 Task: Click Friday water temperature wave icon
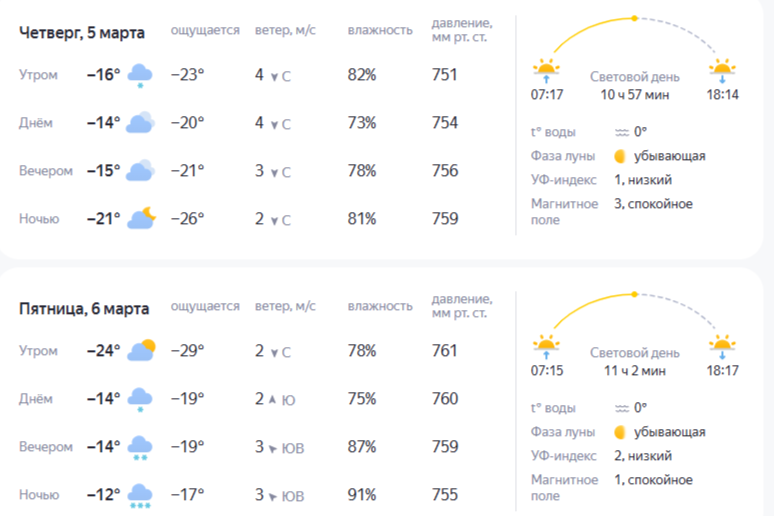coord(622,408)
